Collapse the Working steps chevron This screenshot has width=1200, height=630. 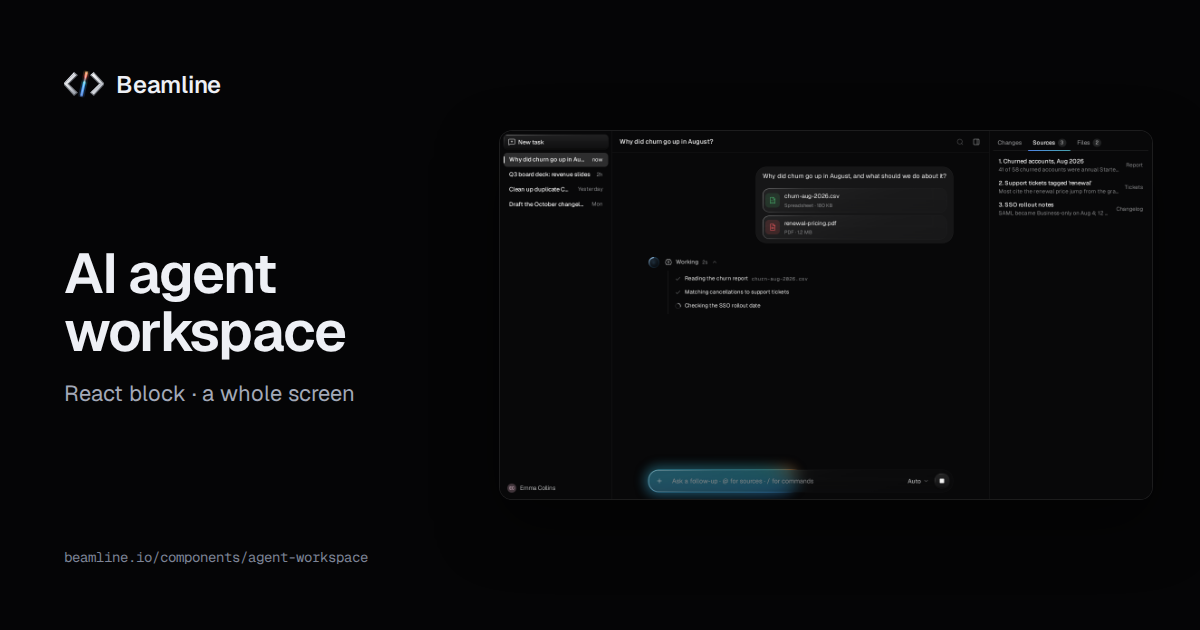pyautogui.click(x=715, y=262)
